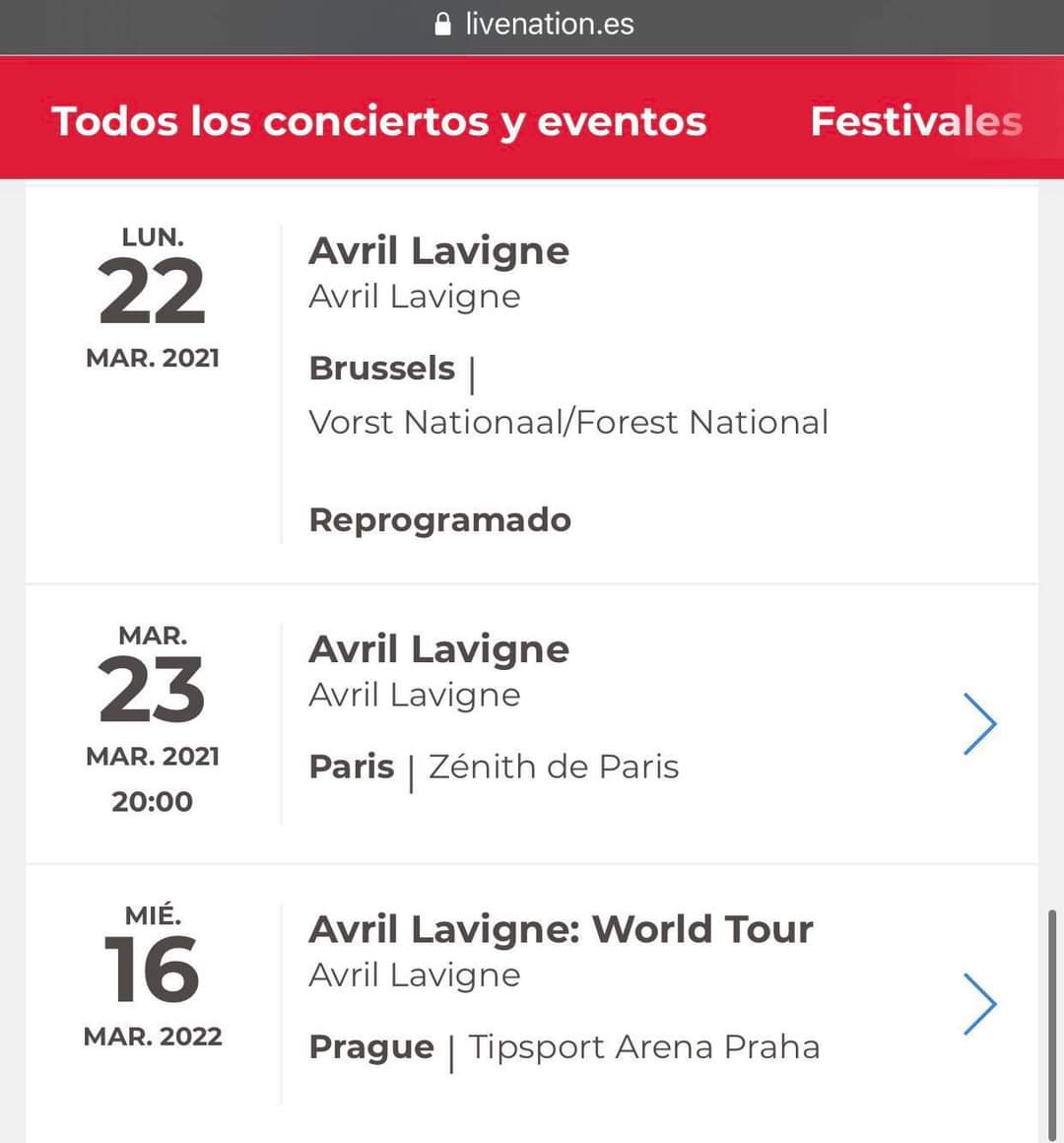Open the Prague event chevron arrow

coord(979,1004)
